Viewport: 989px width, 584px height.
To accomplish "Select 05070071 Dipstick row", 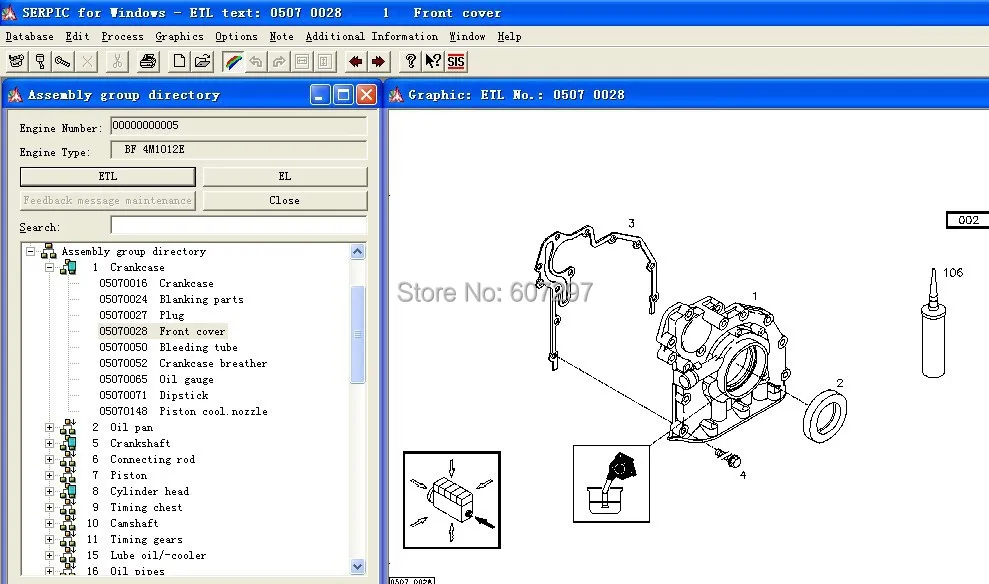I will [154, 395].
